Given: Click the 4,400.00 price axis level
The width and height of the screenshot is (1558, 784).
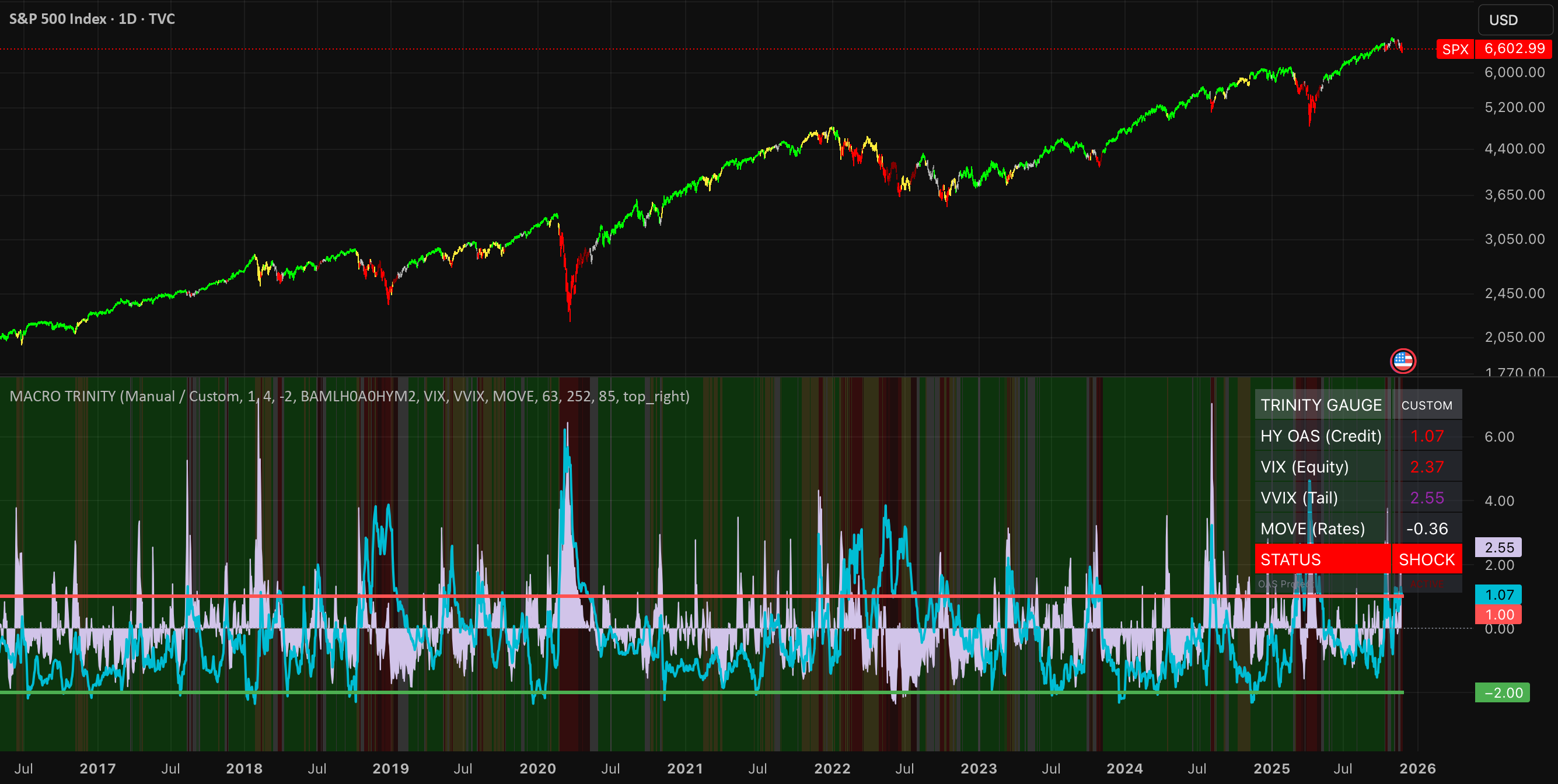Looking at the screenshot, I should [1514, 148].
